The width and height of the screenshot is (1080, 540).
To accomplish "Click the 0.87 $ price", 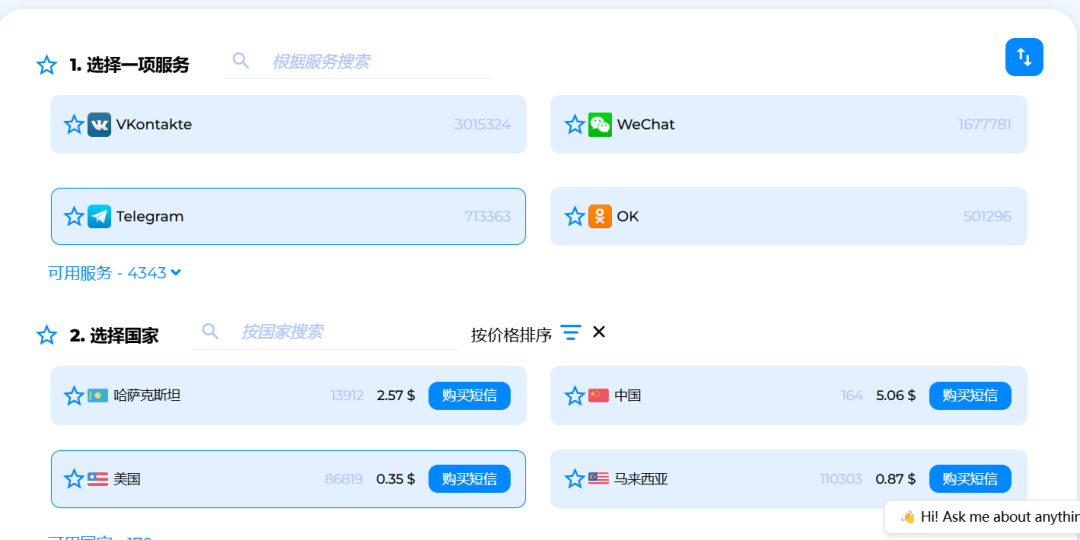I will click(x=895, y=479).
